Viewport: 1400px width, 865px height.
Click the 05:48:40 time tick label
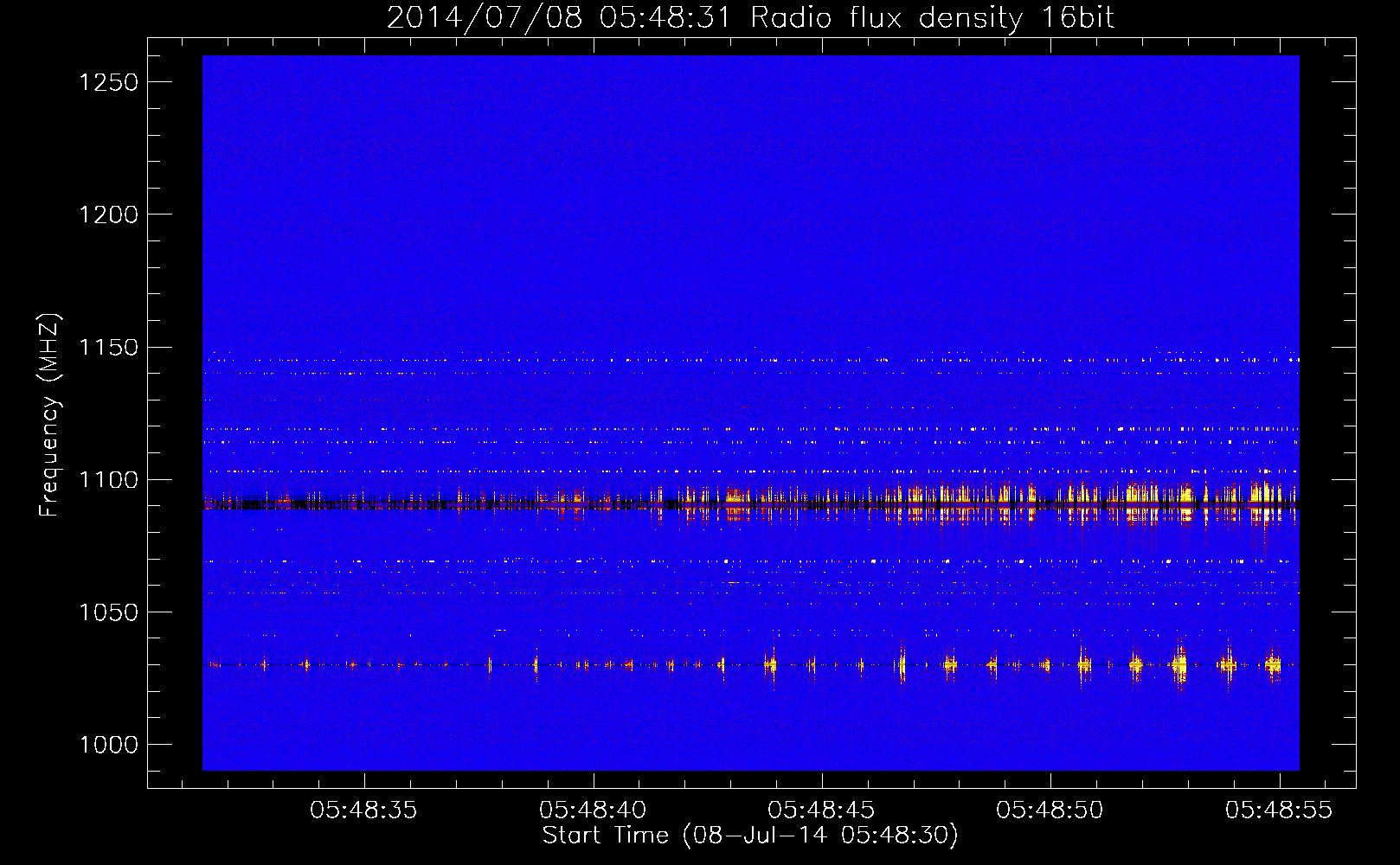[x=593, y=811]
